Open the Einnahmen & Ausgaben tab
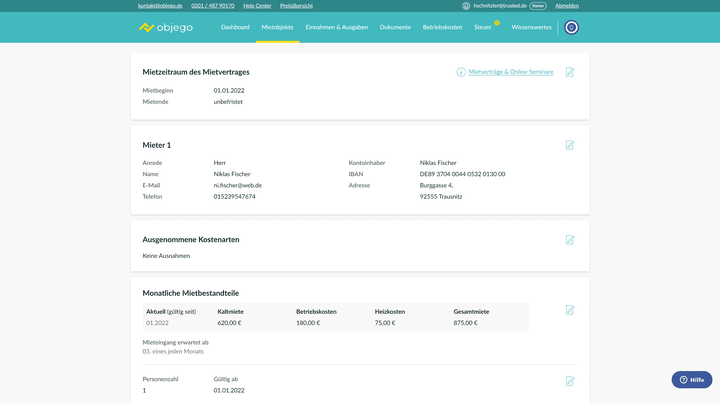The image size is (720, 405). coord(337,27)
